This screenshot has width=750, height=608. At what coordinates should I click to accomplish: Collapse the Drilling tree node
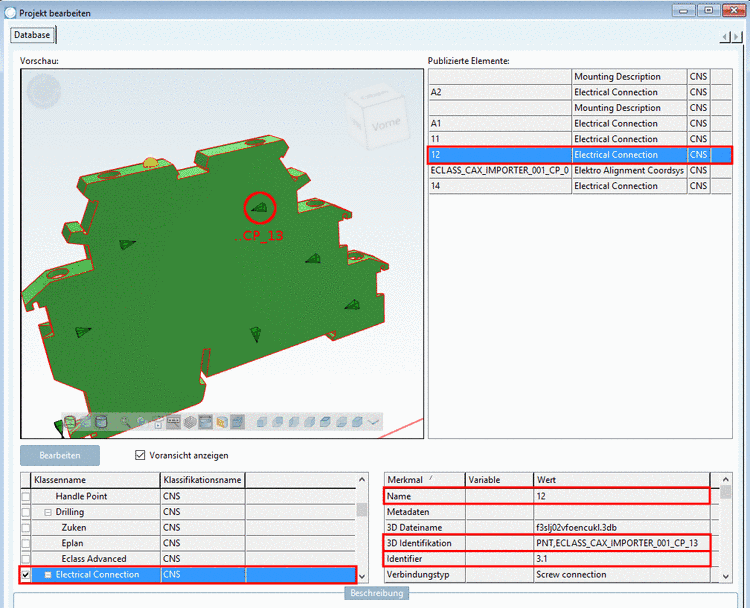pos(47,512)
